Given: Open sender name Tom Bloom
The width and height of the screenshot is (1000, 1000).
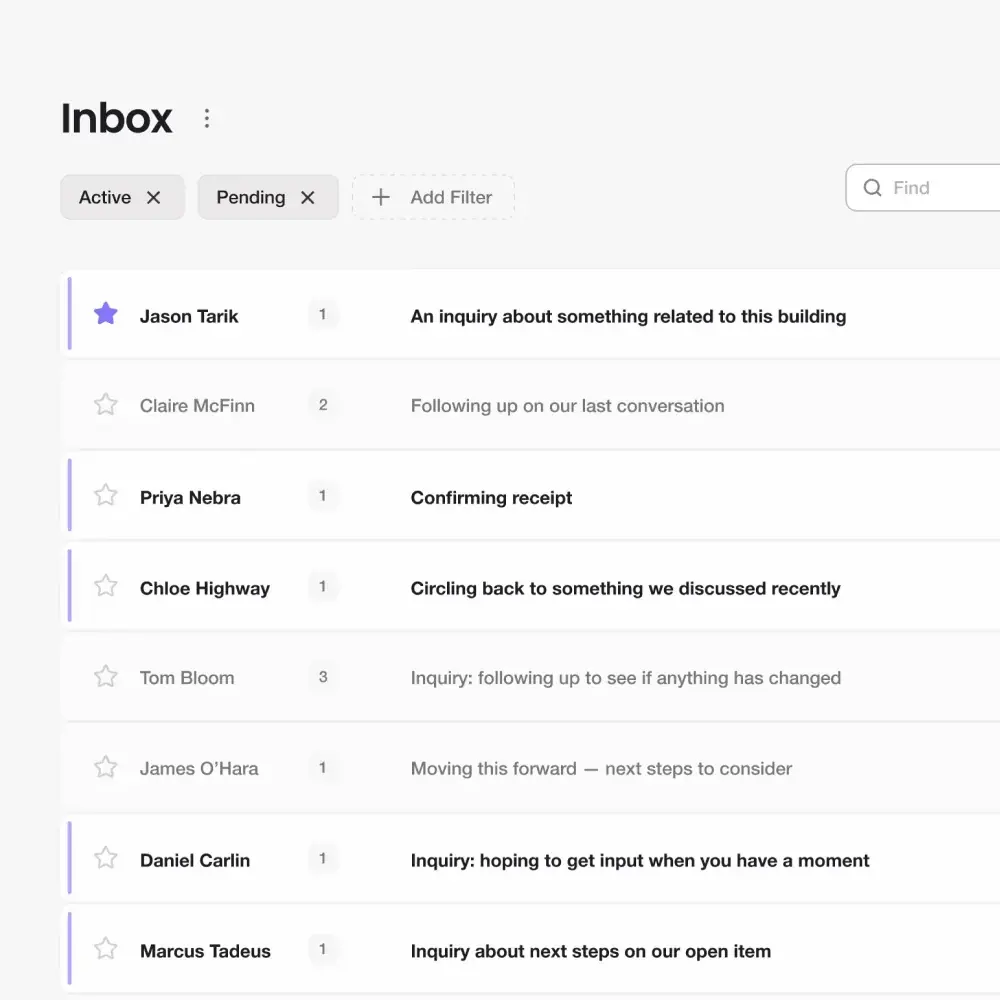Looking at the screenshot, I should pyautogui.click(x=187, y=677).
